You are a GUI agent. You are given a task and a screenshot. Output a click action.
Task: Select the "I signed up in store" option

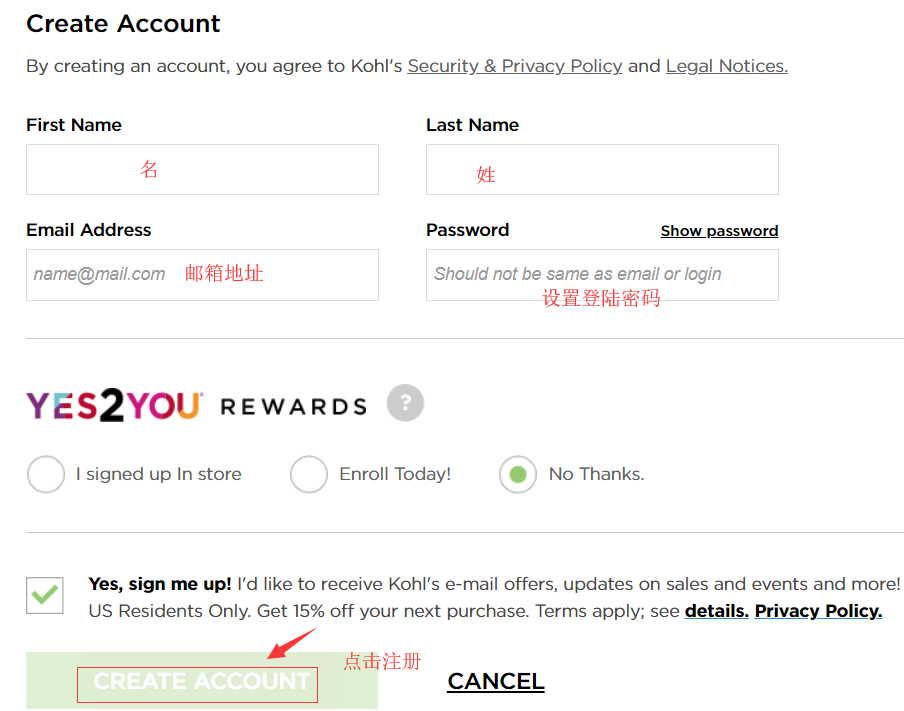click(46, 475)
